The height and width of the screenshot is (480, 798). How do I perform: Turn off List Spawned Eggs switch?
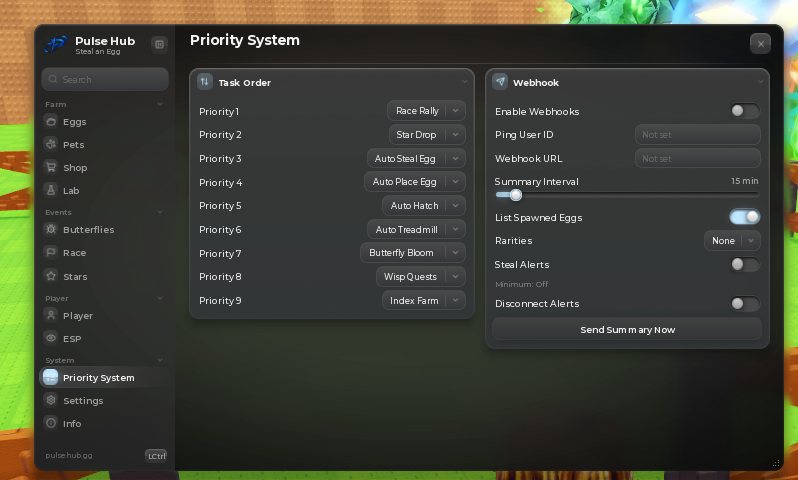point(745,217)
